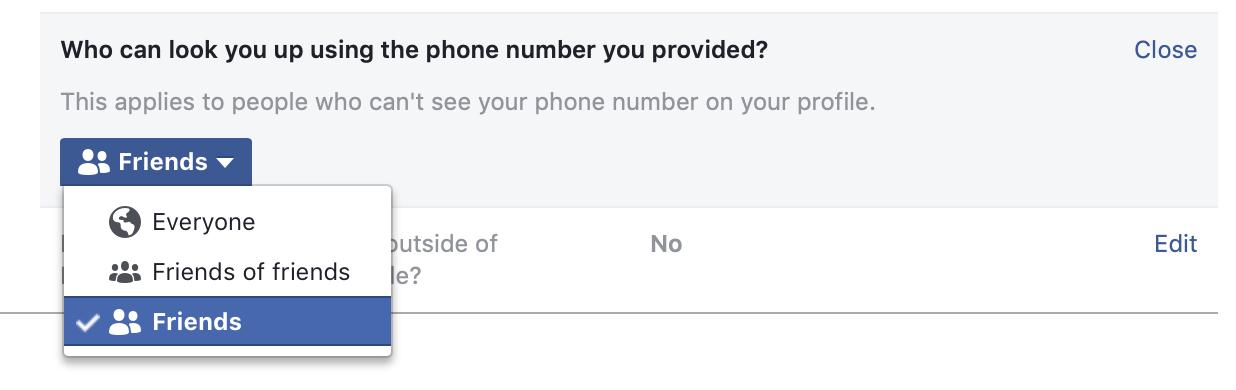Edit the search engine setting showing No
The width and height of the screenshot is (1236, 390).
1175,244
